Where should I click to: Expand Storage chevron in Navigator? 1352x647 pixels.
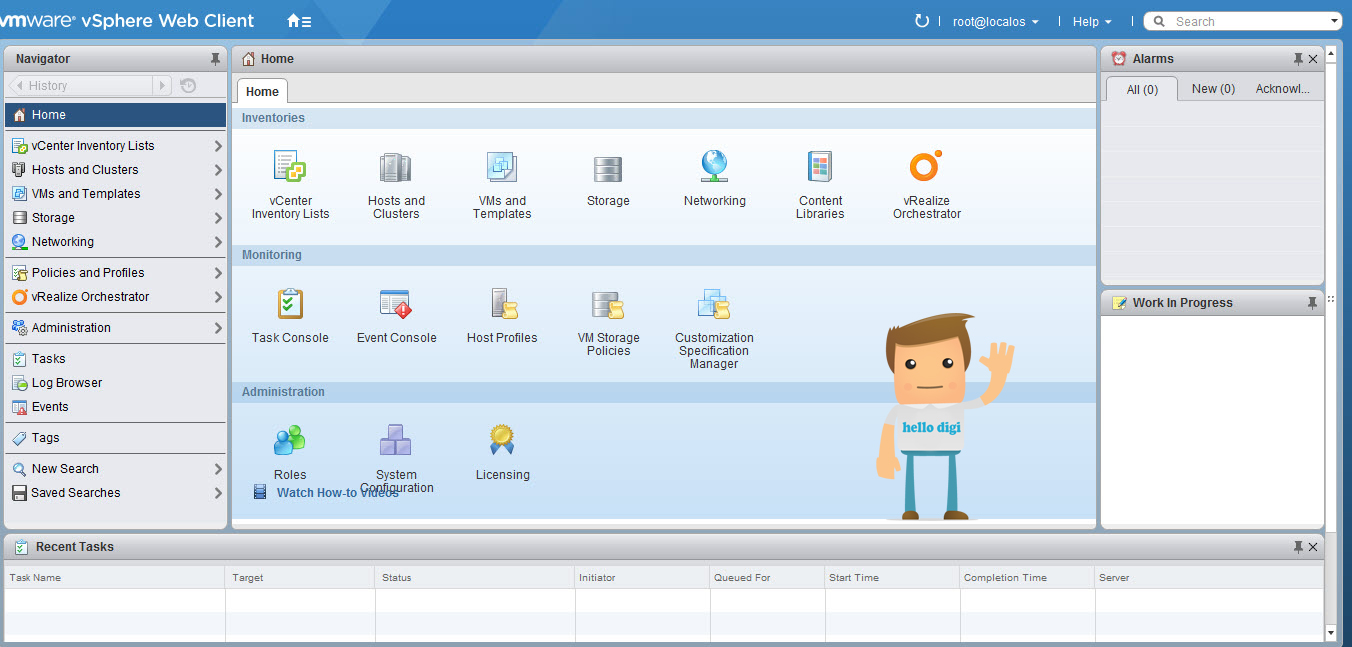pos(218,218)
